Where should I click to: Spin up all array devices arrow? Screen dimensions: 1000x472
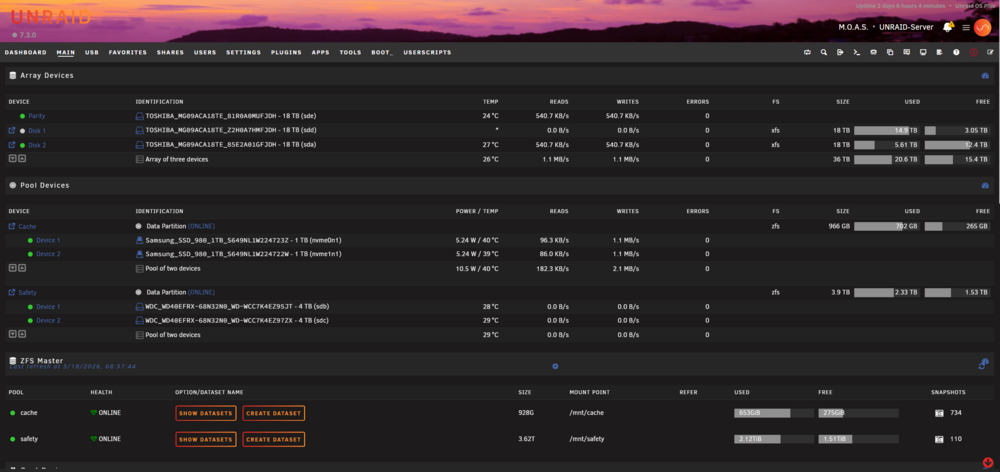22,159
